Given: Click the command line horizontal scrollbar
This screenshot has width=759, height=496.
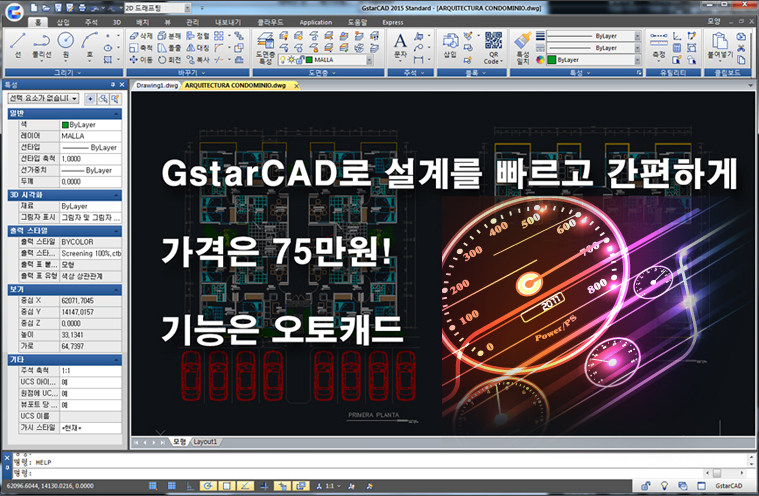Looking at the screenshot, I should coord(725,473).
